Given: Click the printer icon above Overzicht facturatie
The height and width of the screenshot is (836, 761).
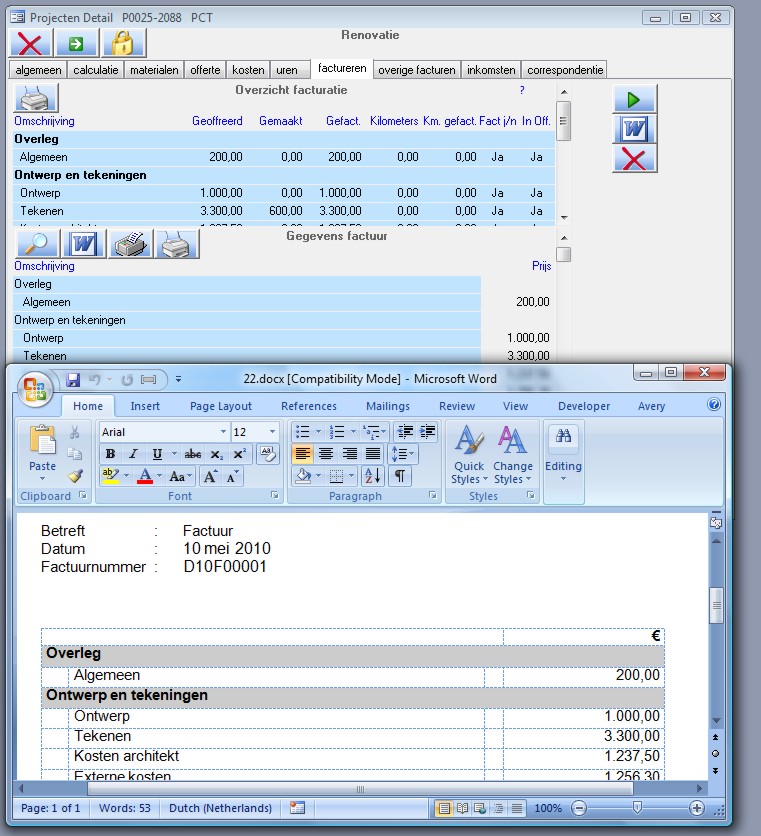Looking at the screenshot, I should 36,99.
